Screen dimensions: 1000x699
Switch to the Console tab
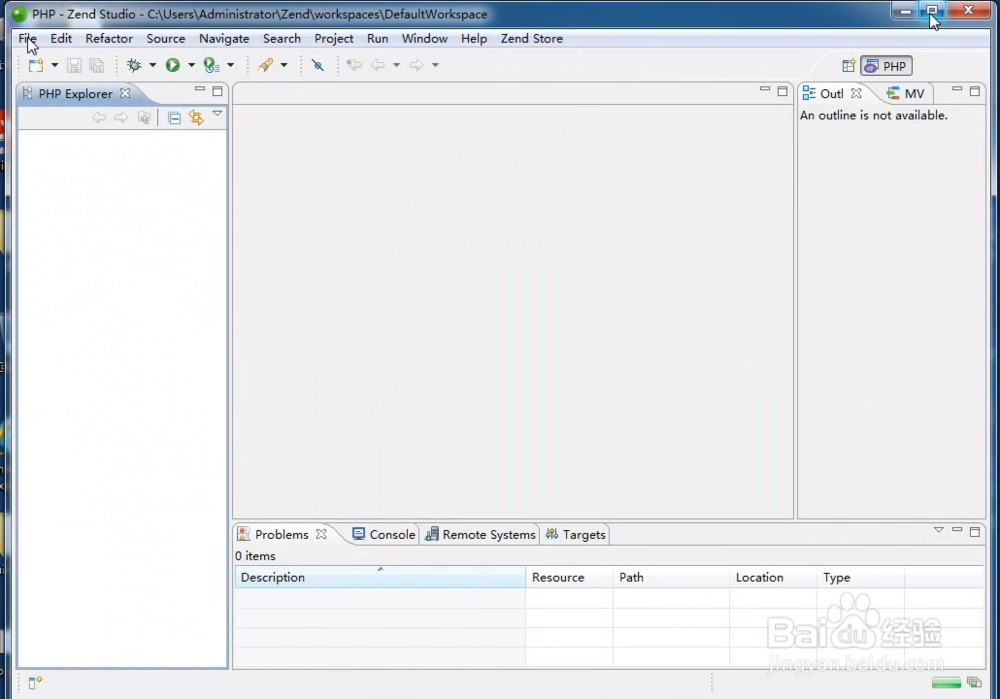[384, 534]
